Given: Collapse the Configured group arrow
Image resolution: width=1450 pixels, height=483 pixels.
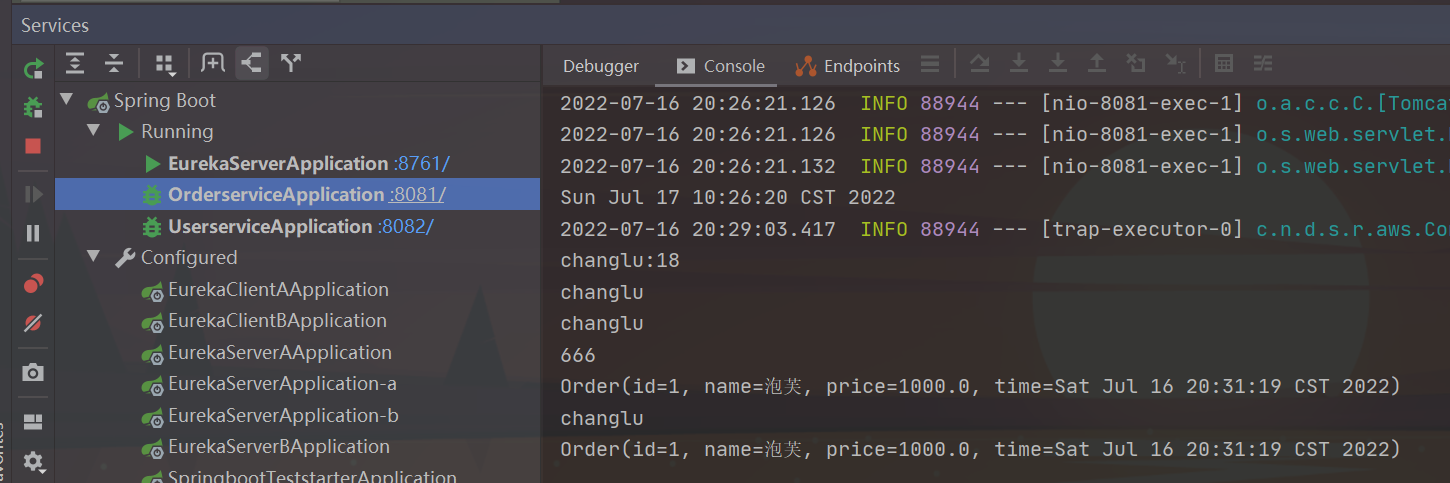Looking at the screenshot, I should 94,257.
